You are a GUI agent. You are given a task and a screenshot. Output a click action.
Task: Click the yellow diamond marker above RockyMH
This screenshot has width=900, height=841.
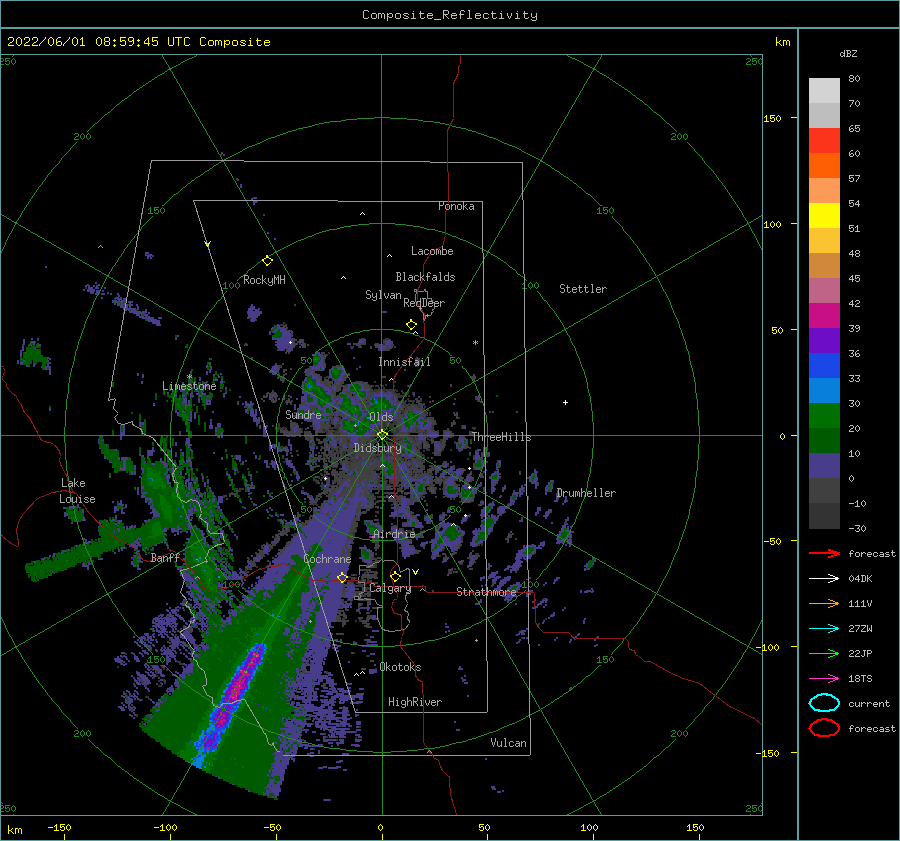[267, 261]
